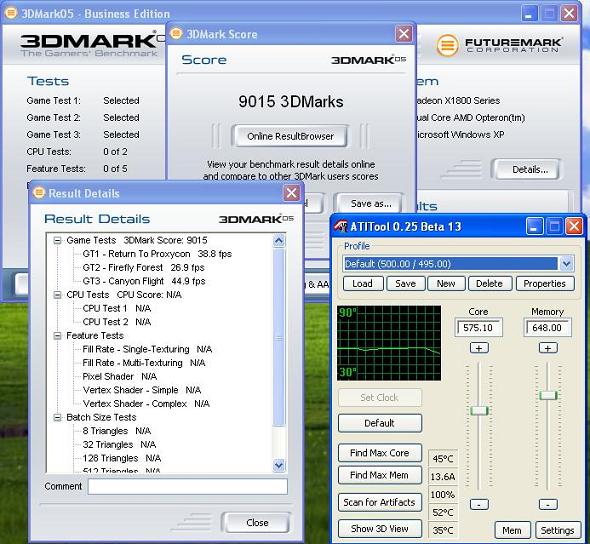Click Find Max Core button
The width and height of the screenshot is (590, 544).
click(x=380, y=453)
